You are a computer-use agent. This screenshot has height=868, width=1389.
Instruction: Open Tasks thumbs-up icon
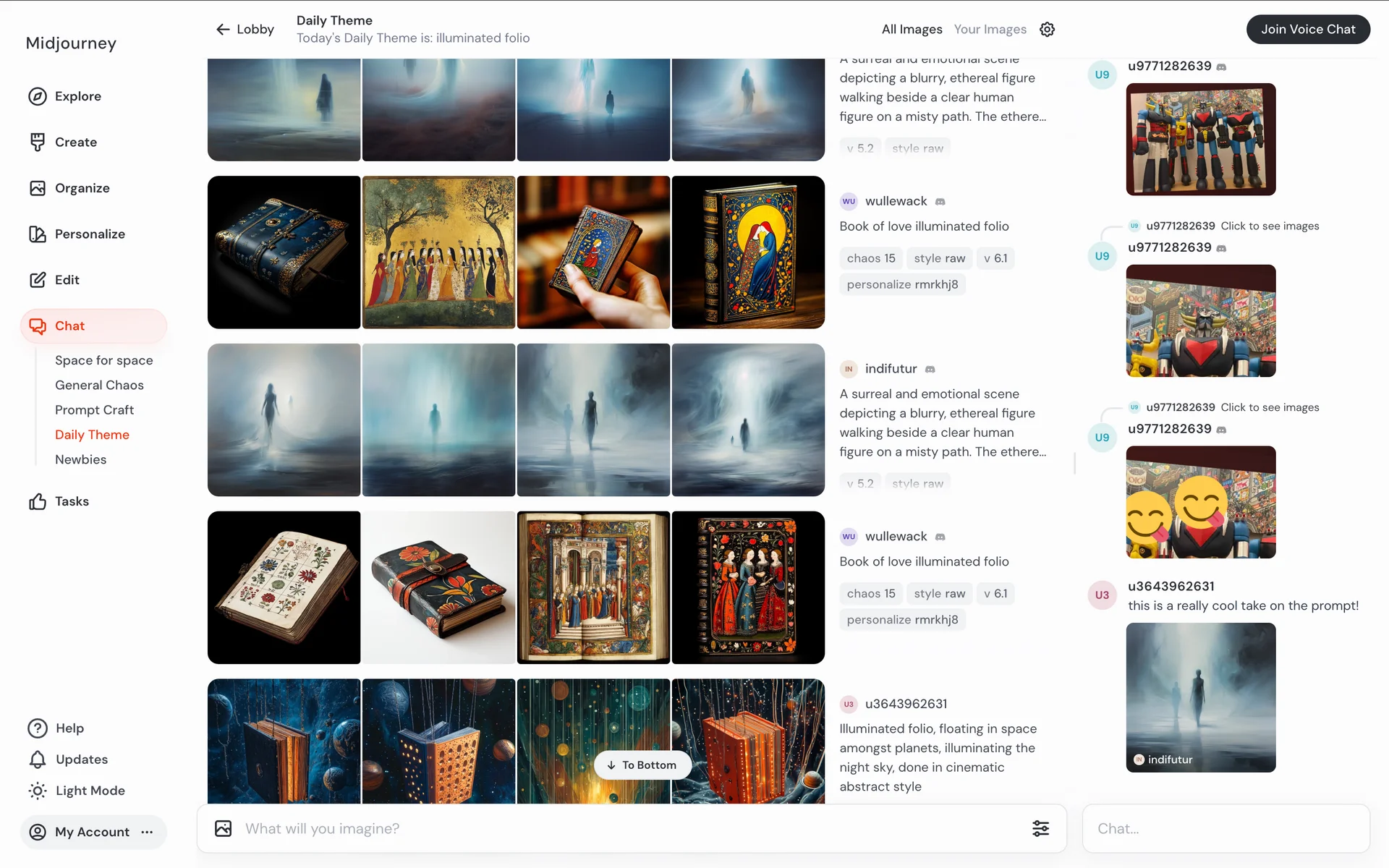click(37, 501)
